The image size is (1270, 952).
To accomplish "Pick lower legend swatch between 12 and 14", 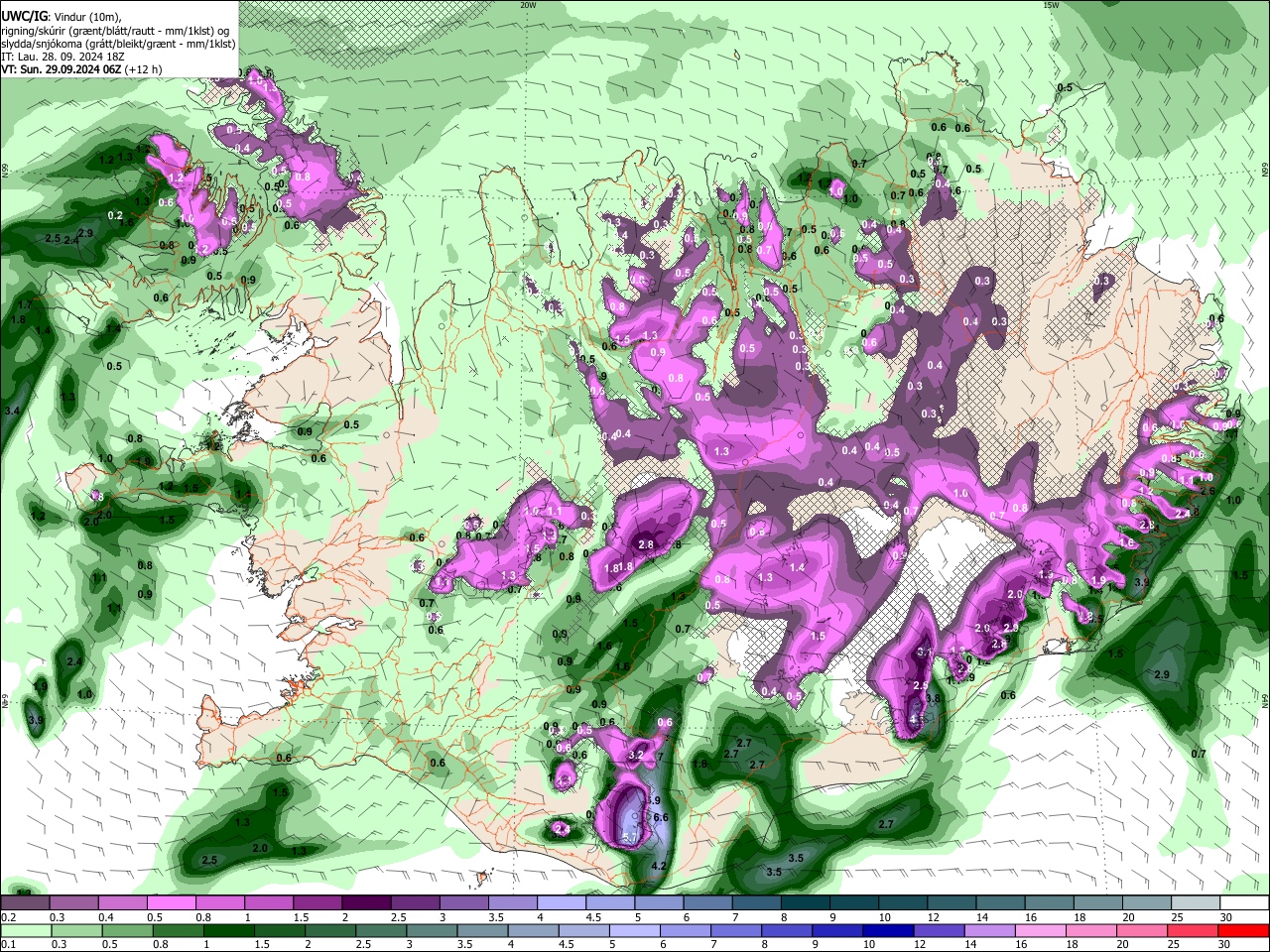I will [941, 931].
